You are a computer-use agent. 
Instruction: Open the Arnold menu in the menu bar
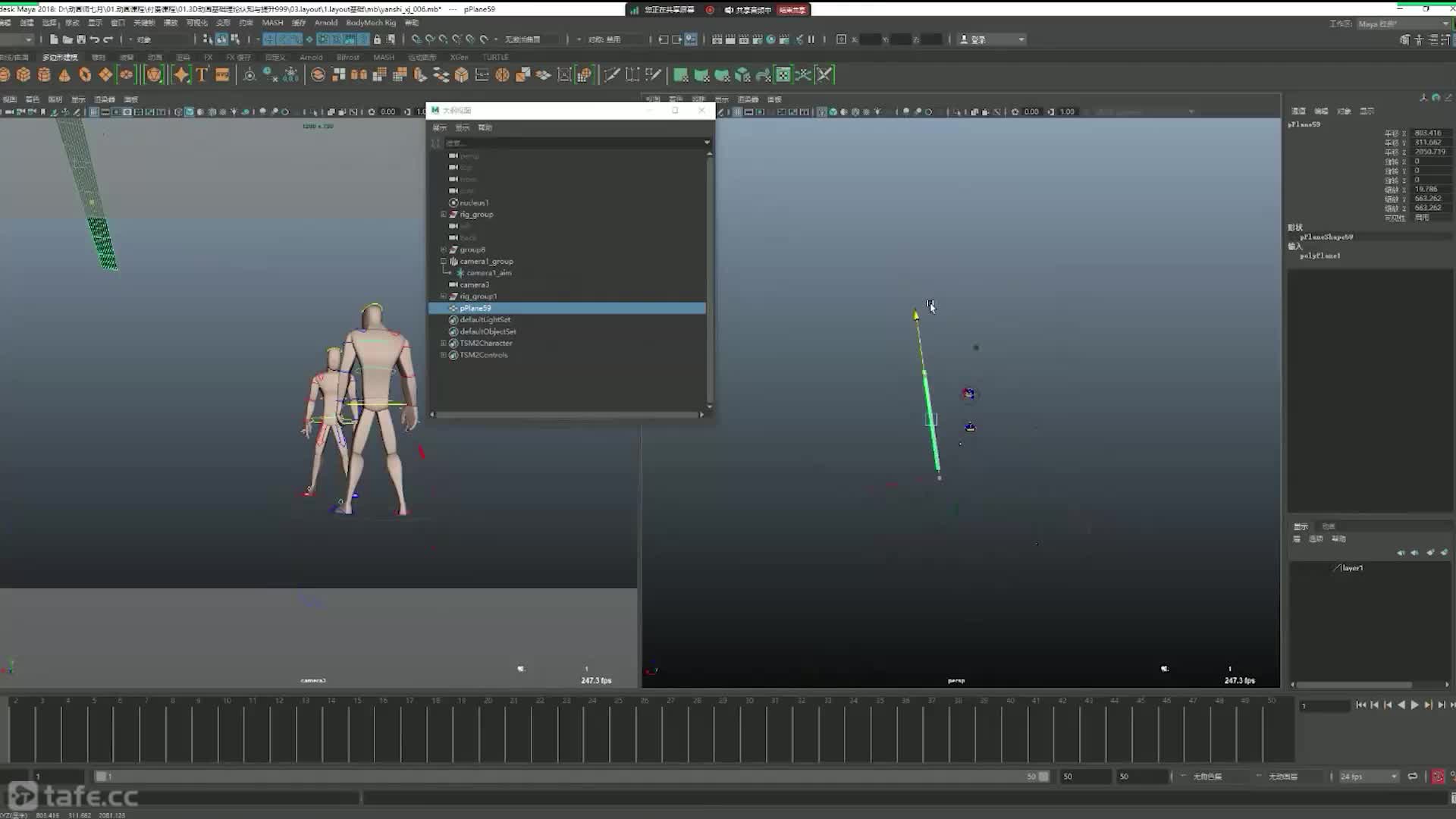[326, 23]
